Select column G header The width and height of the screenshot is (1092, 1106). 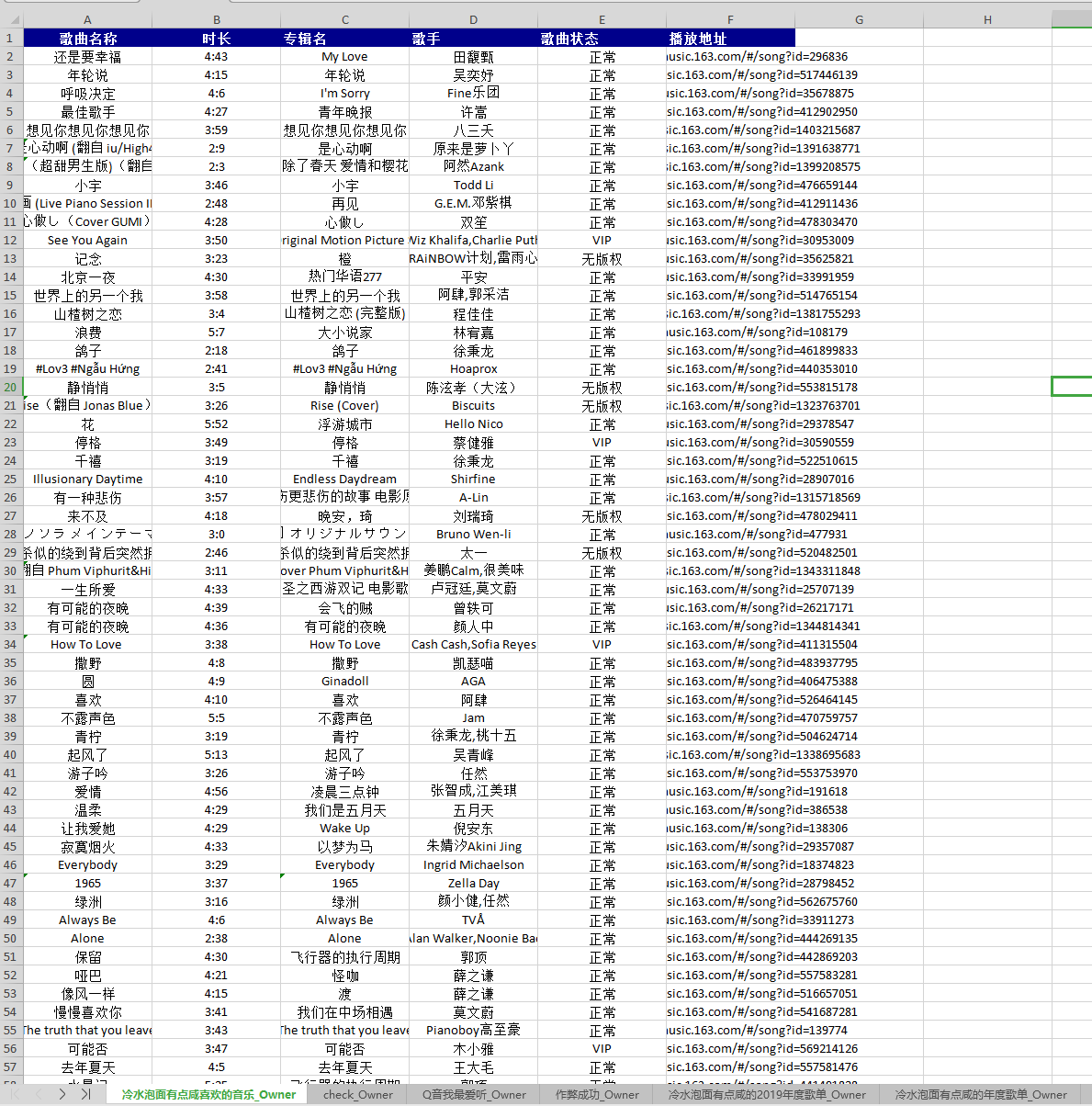[860, 19]
